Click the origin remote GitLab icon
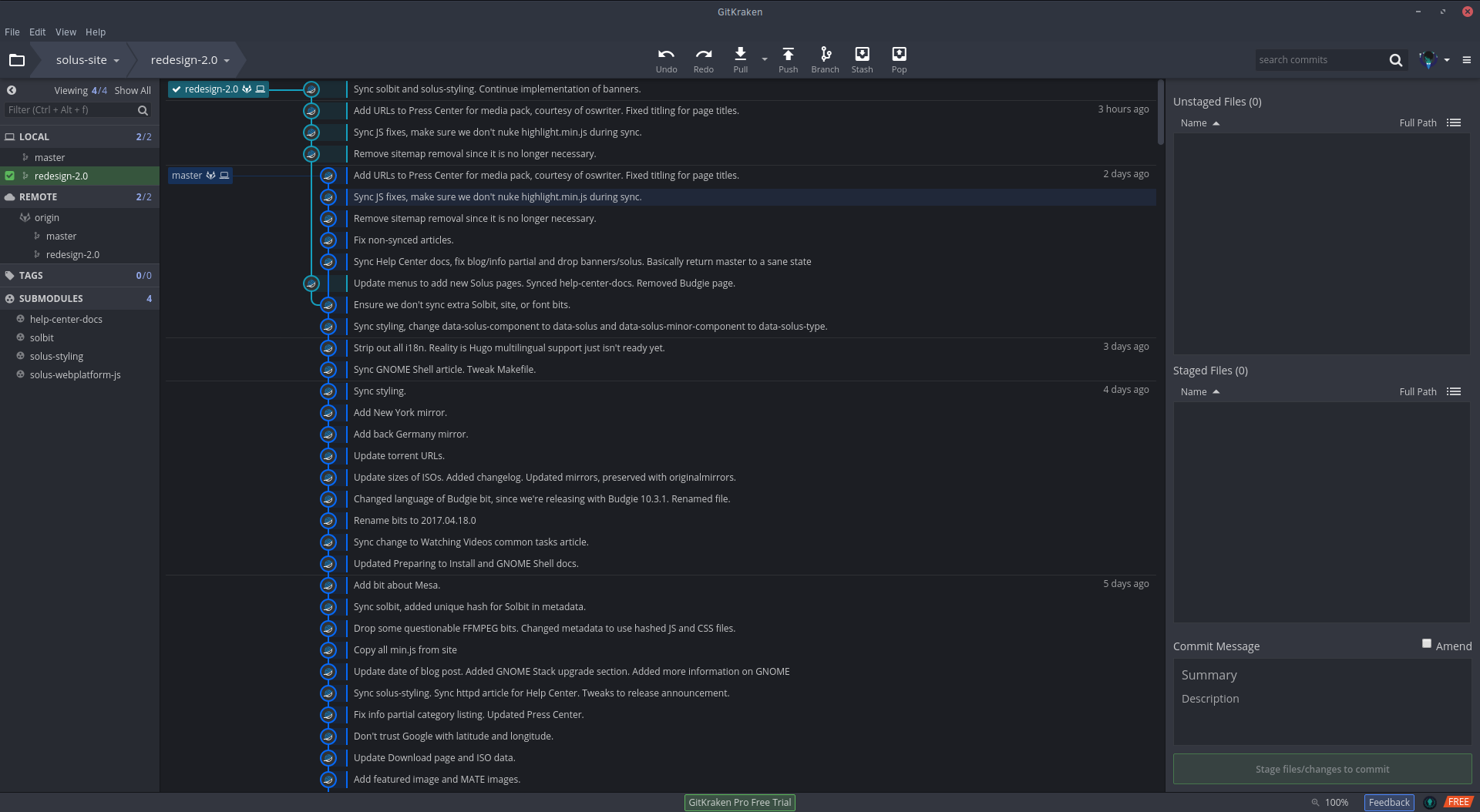The image size is (1480, 812). (25, 217)
